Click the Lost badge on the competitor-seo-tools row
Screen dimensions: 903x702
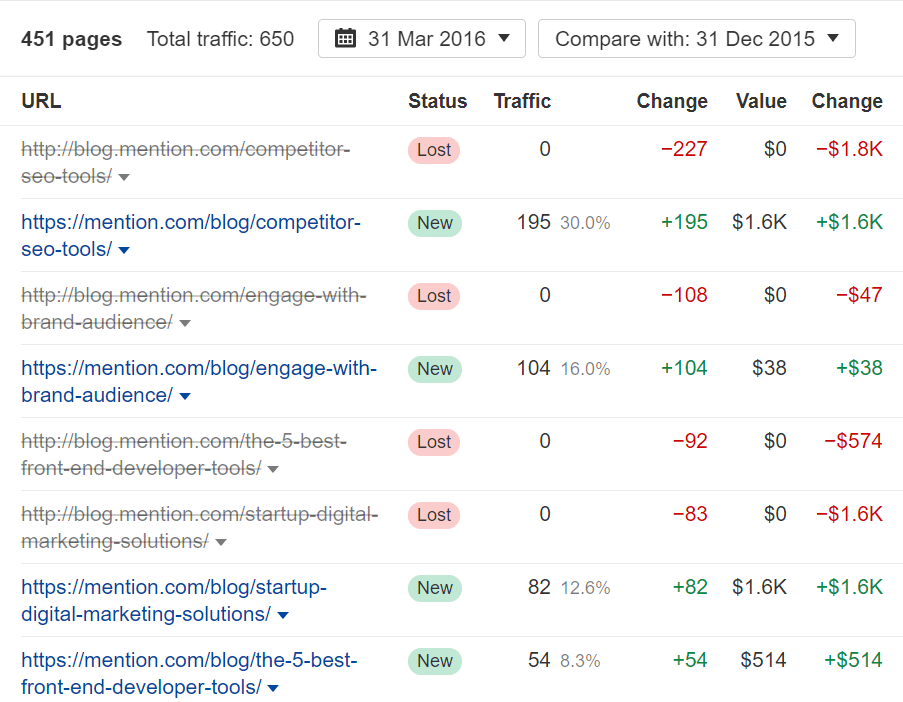click(x=433, y=149)
